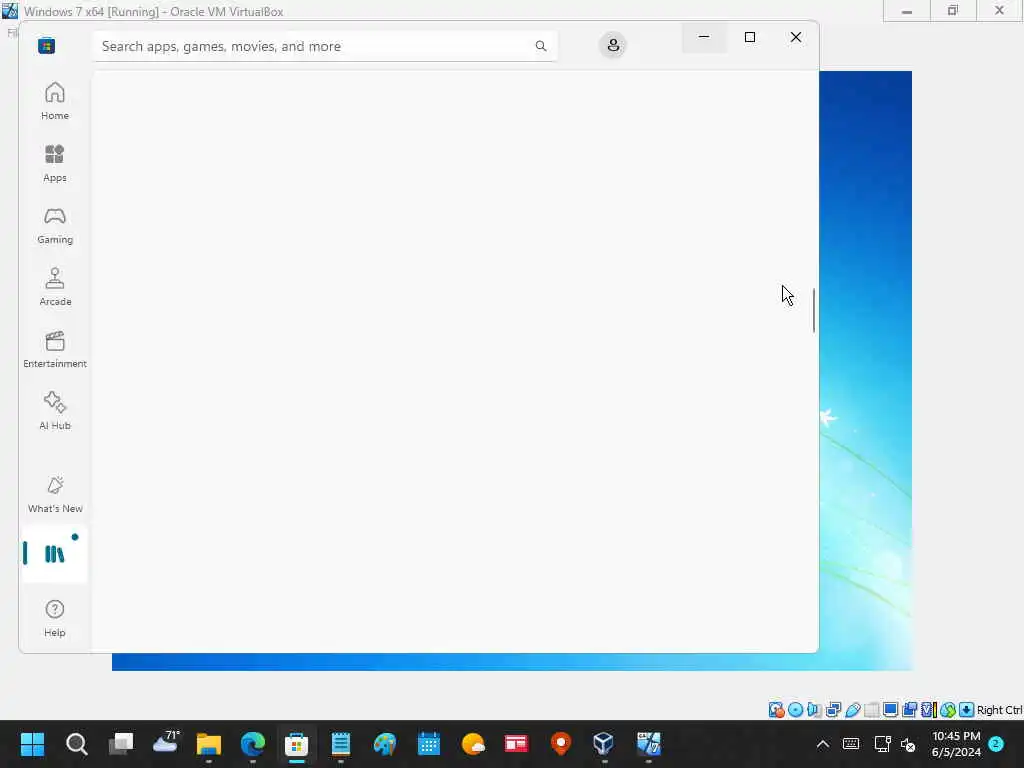
Task: Open File Explorer from the taskbar
Action: [209, 744]
